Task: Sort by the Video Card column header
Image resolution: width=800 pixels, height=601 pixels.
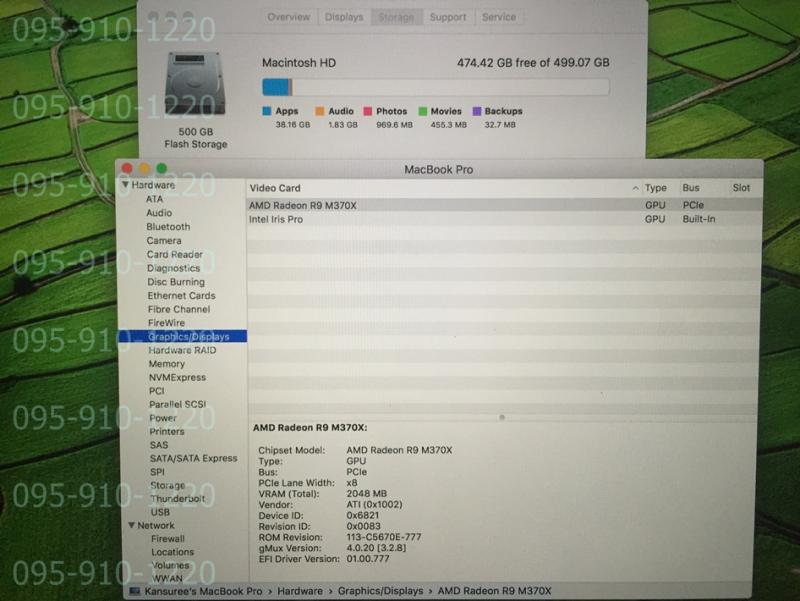Action: tap(275, 188)
